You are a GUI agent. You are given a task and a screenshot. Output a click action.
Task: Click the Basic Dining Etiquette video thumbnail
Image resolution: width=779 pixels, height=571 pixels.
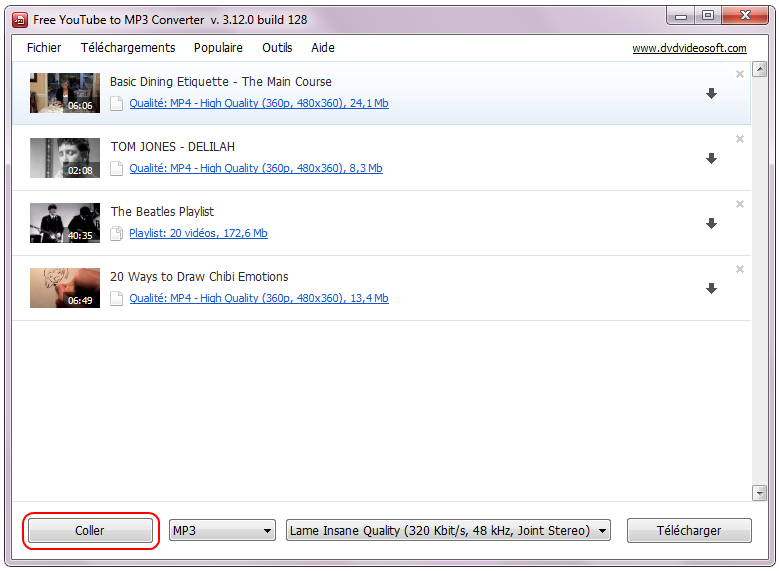click(x=65, y=93)
